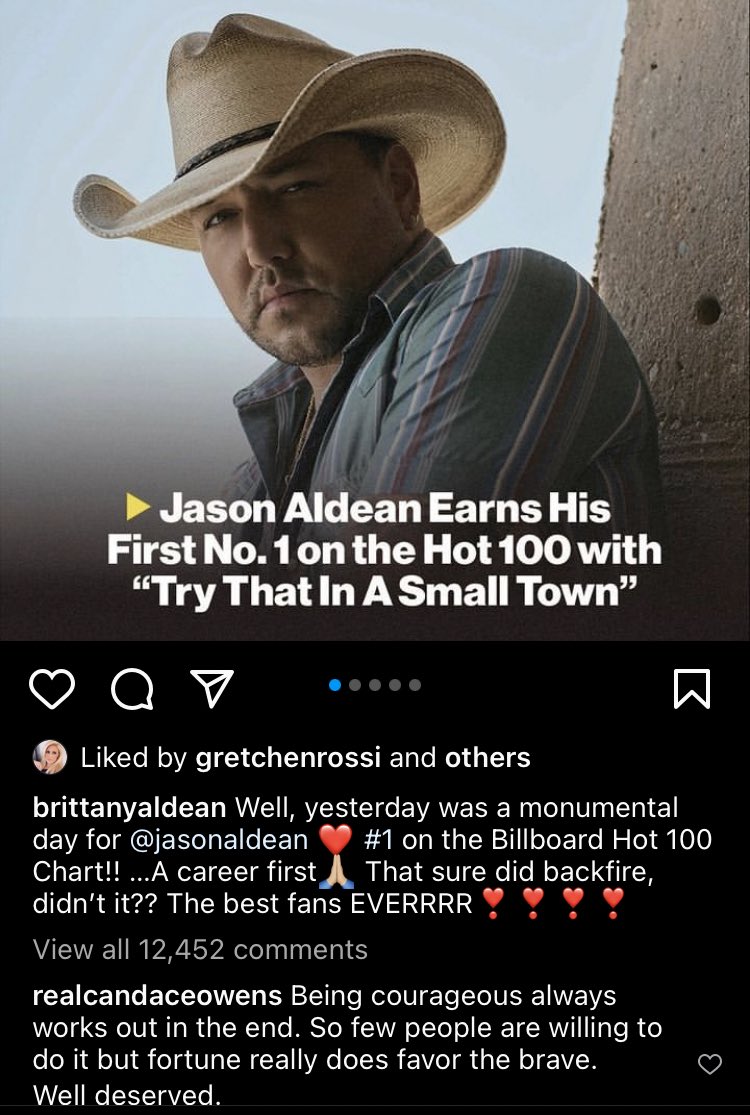
Task: Jump to third carousel dot
Action: pos(375,685)
